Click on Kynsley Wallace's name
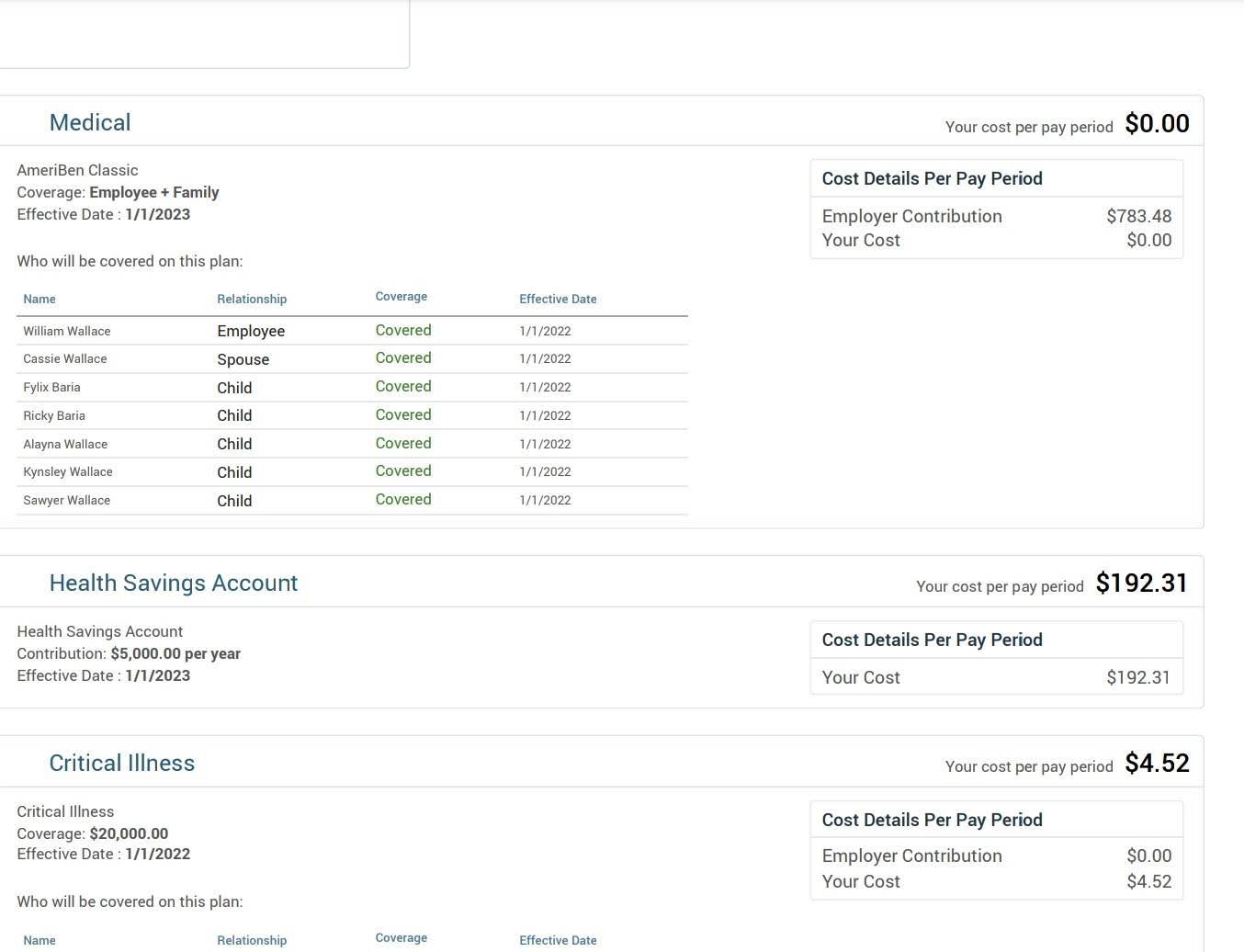 (x=68, y=471)
